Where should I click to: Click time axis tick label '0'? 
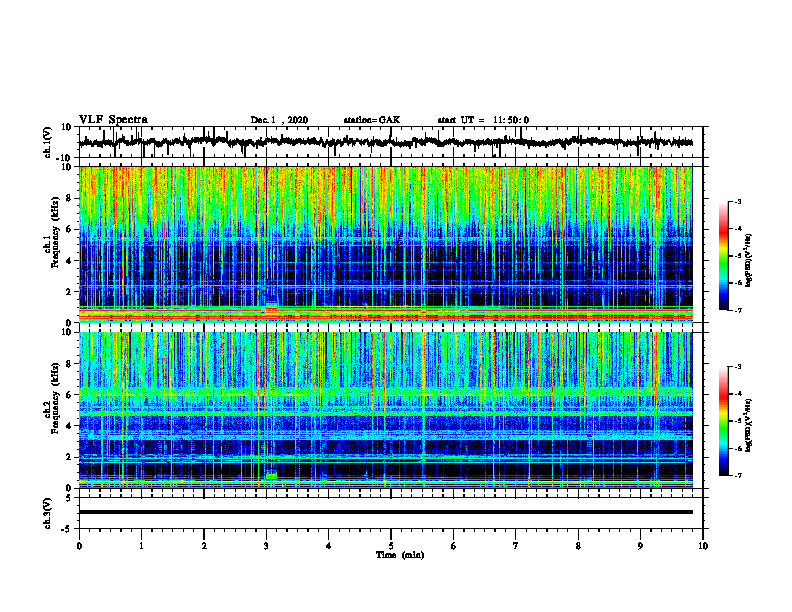[x=79, y=546]
